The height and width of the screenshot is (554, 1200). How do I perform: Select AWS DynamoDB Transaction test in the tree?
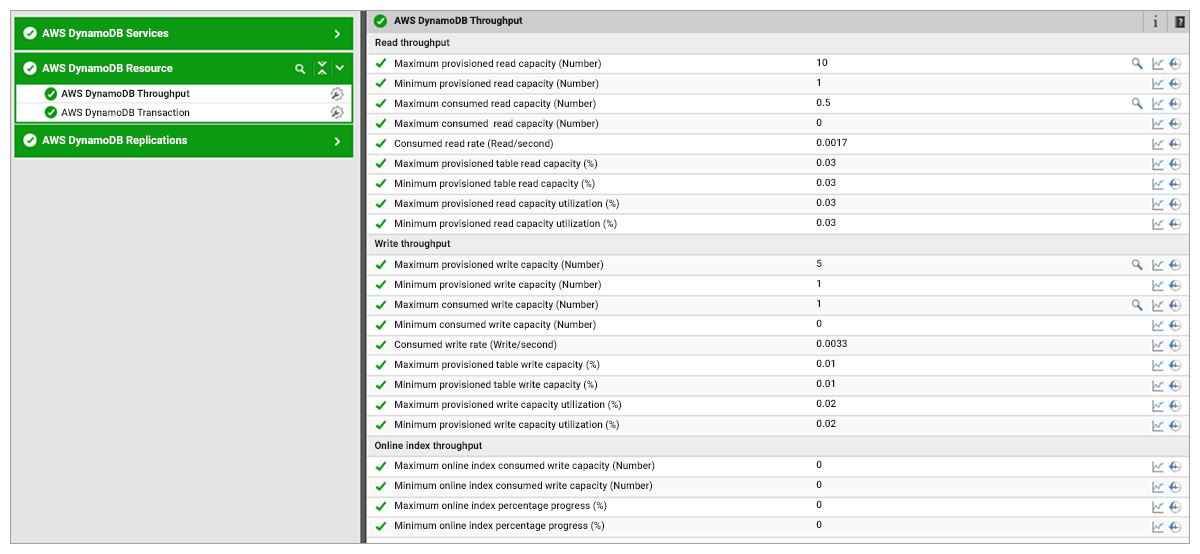[125, 113]
